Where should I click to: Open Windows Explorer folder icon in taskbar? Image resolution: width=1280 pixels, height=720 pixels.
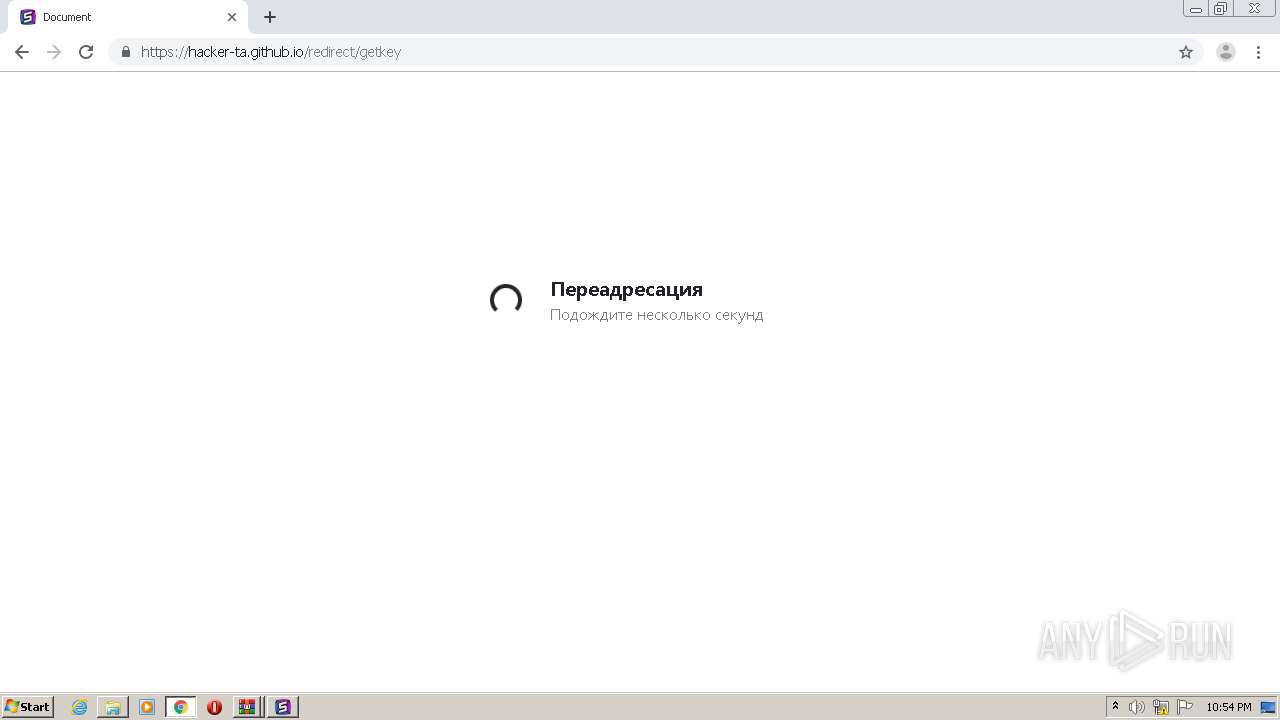pyautogui.click(x=113, y=707)
